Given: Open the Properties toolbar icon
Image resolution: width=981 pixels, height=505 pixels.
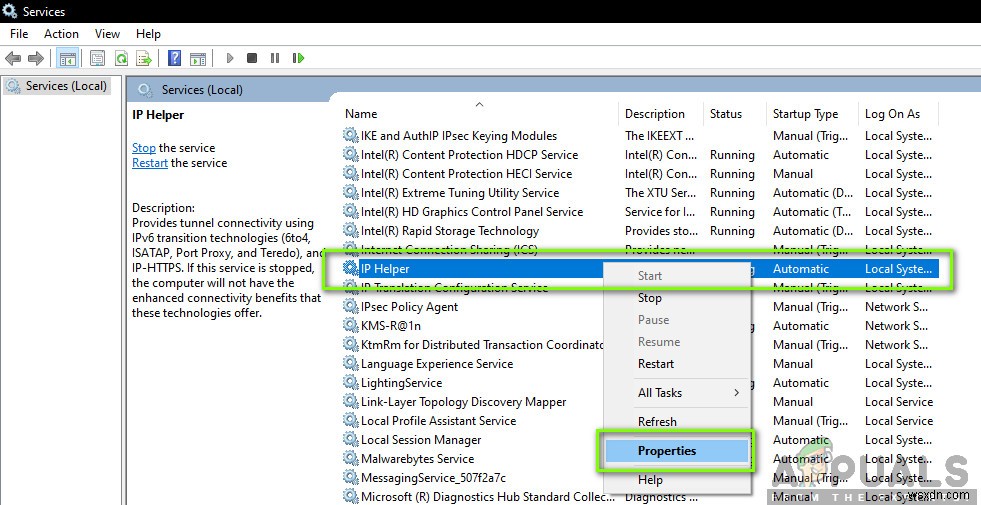Looking at the screenshot, I should point(98,58).
